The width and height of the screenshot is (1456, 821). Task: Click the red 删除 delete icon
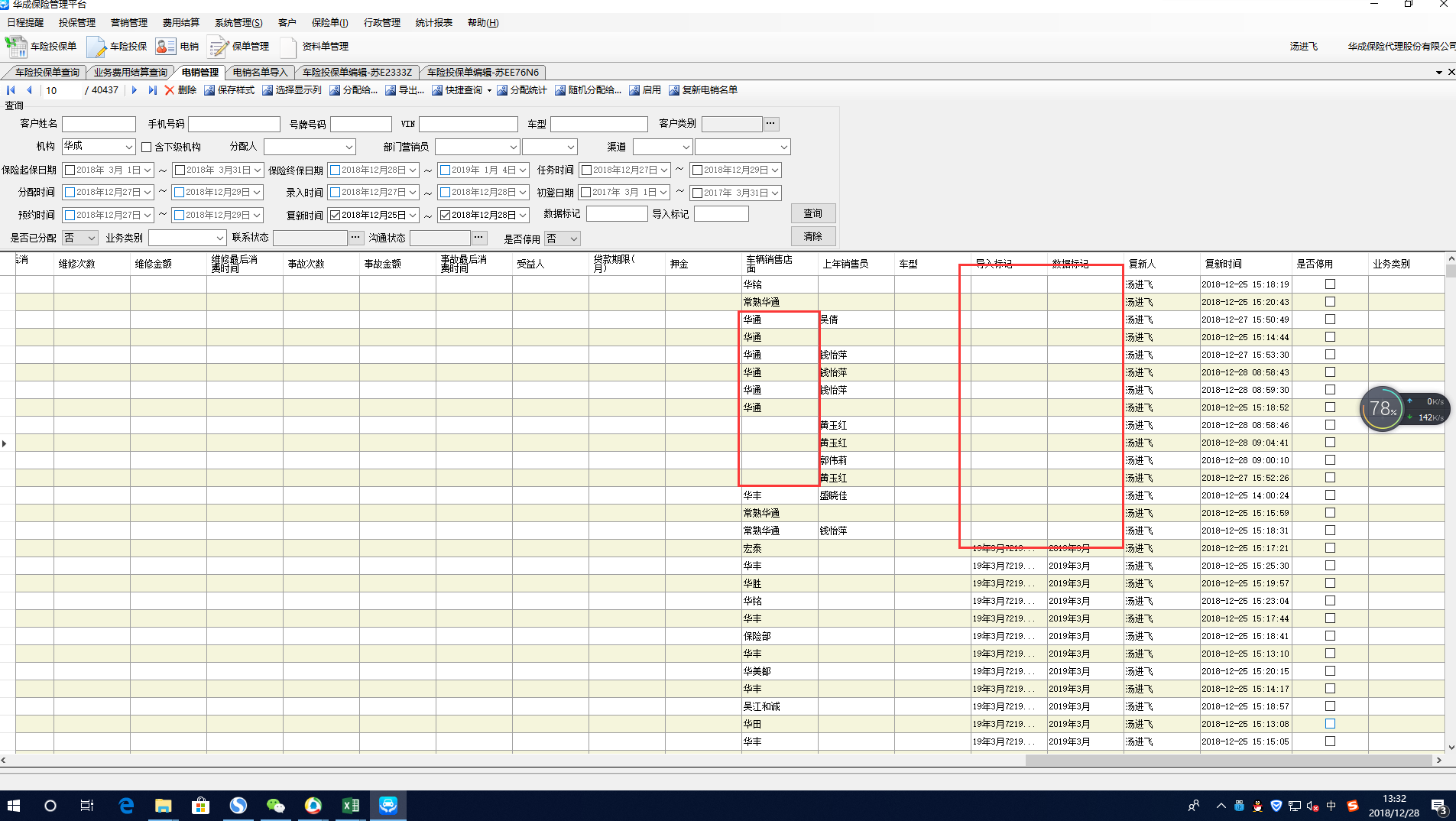point(170,90)
